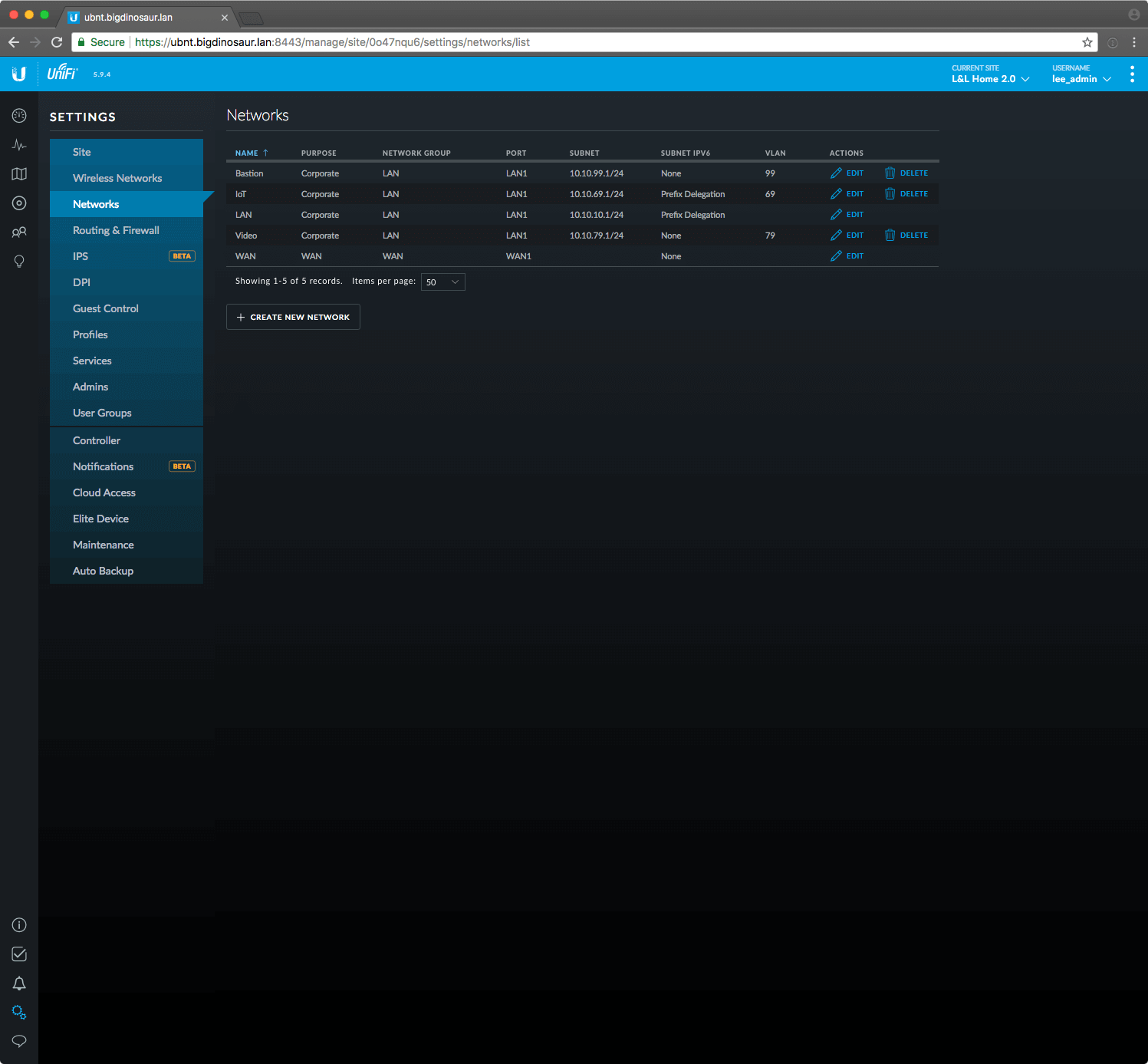
Task: Open the live chat bubble icon
Action: [x=19, y=1041]
